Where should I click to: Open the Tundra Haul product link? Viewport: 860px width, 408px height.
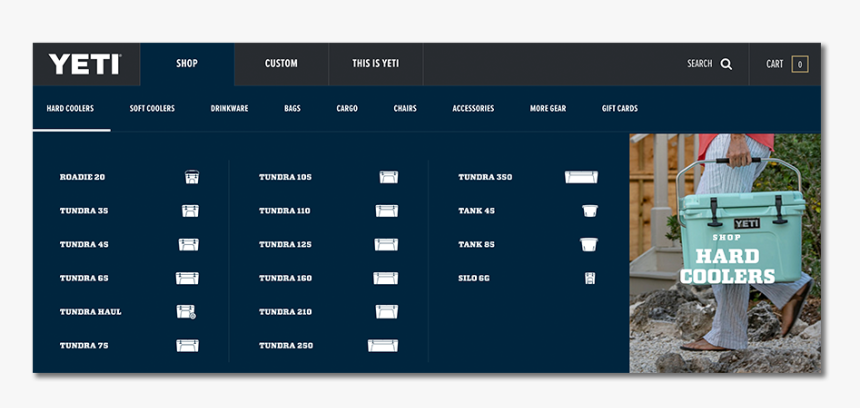coord(90,312)
